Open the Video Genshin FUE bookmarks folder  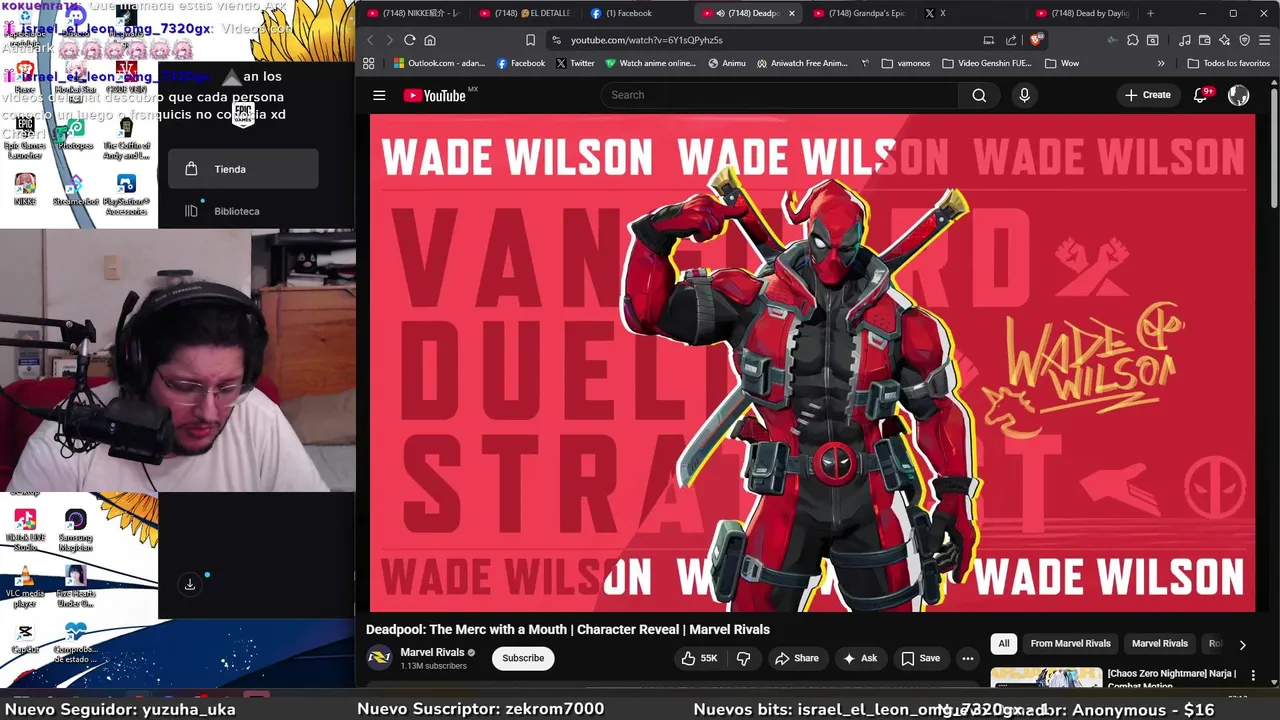[x=987, y=63]
